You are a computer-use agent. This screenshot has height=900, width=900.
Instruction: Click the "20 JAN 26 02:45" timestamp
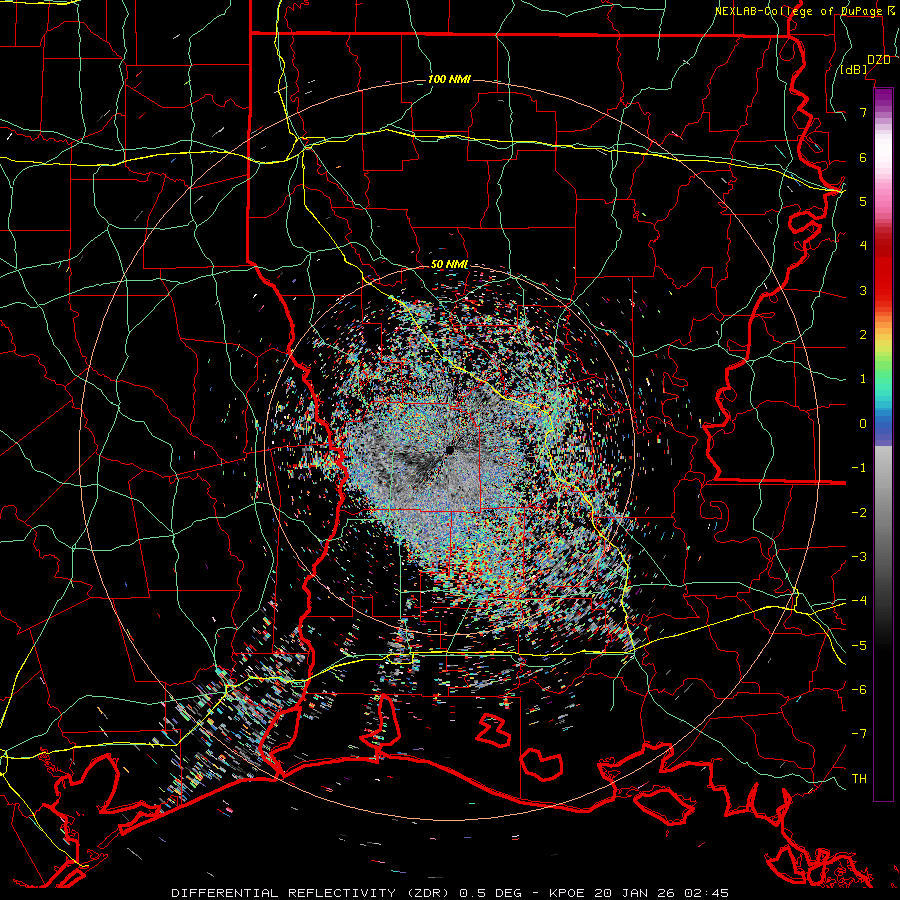pos(660,893)
